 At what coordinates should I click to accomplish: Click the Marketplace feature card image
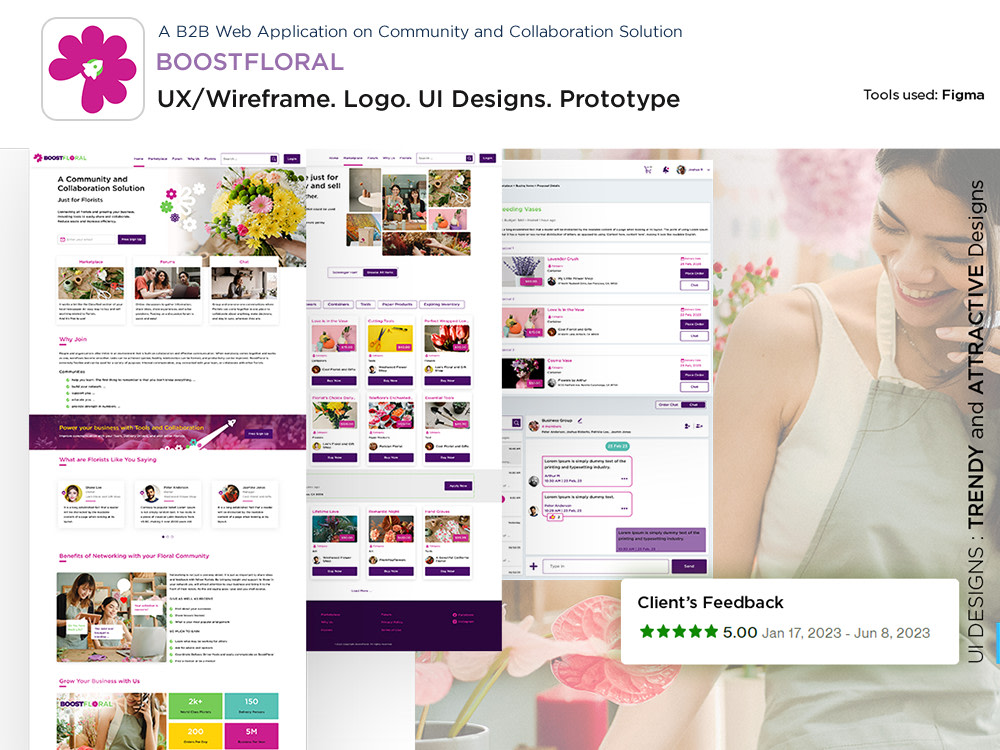(91, 283)
